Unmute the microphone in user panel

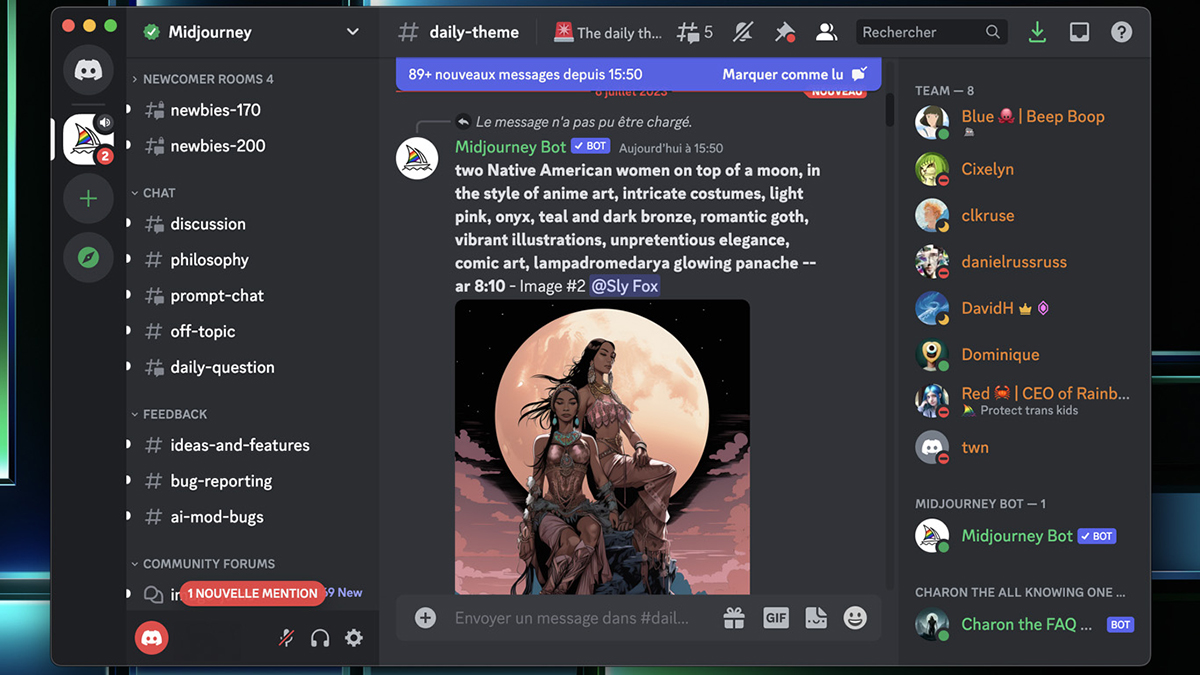[x=286, y=638]
